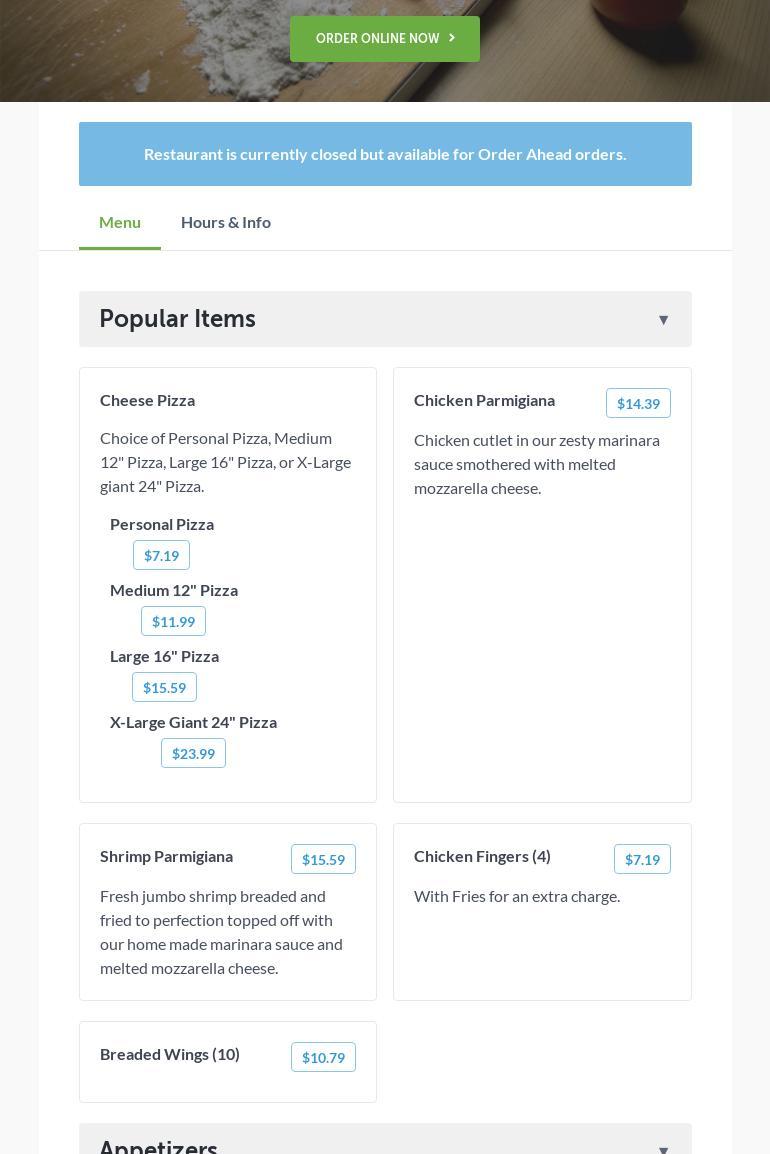Open the Cheese Pizza item title
This screenshot has height=1154, width=770.
(147, 400)
